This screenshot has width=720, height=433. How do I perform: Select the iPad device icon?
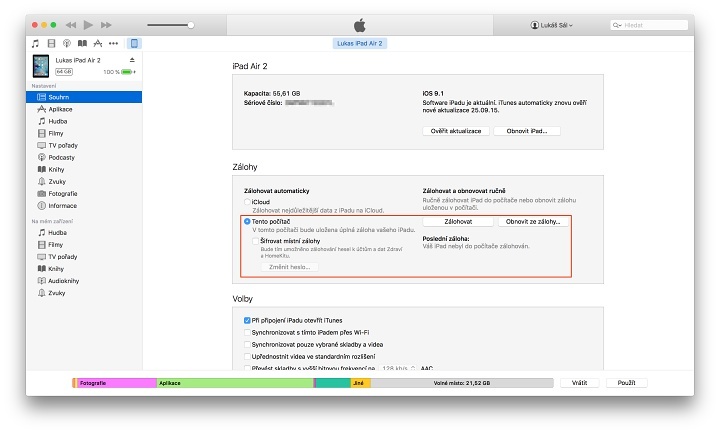click(x=134, y=44)
